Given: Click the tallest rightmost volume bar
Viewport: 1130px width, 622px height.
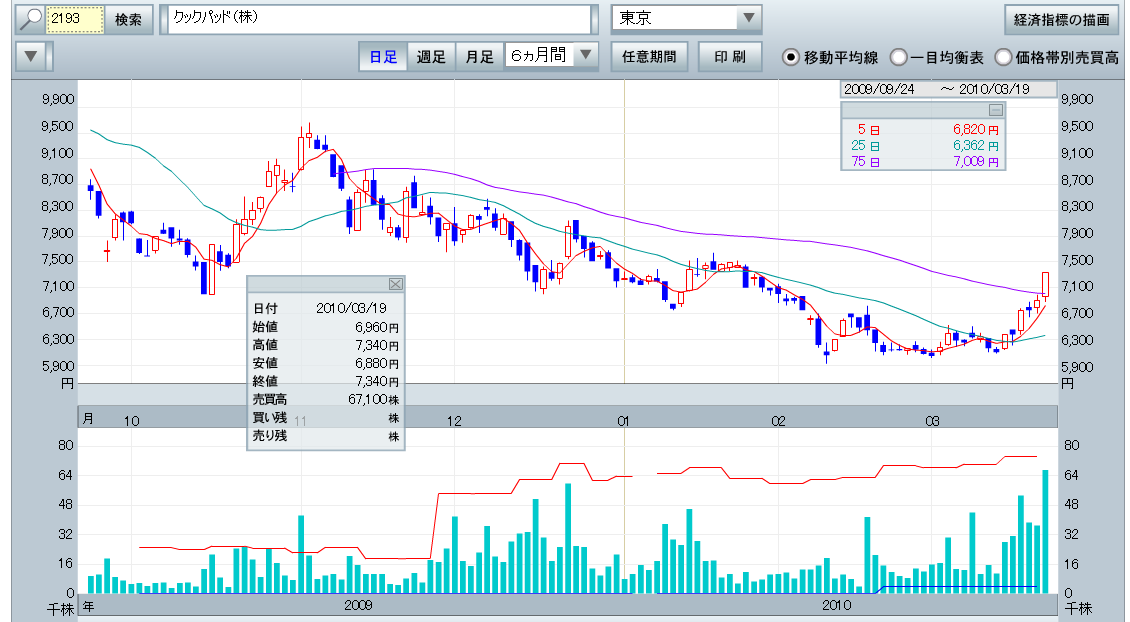Looking at the screenshot, I should coord(1045,530).
